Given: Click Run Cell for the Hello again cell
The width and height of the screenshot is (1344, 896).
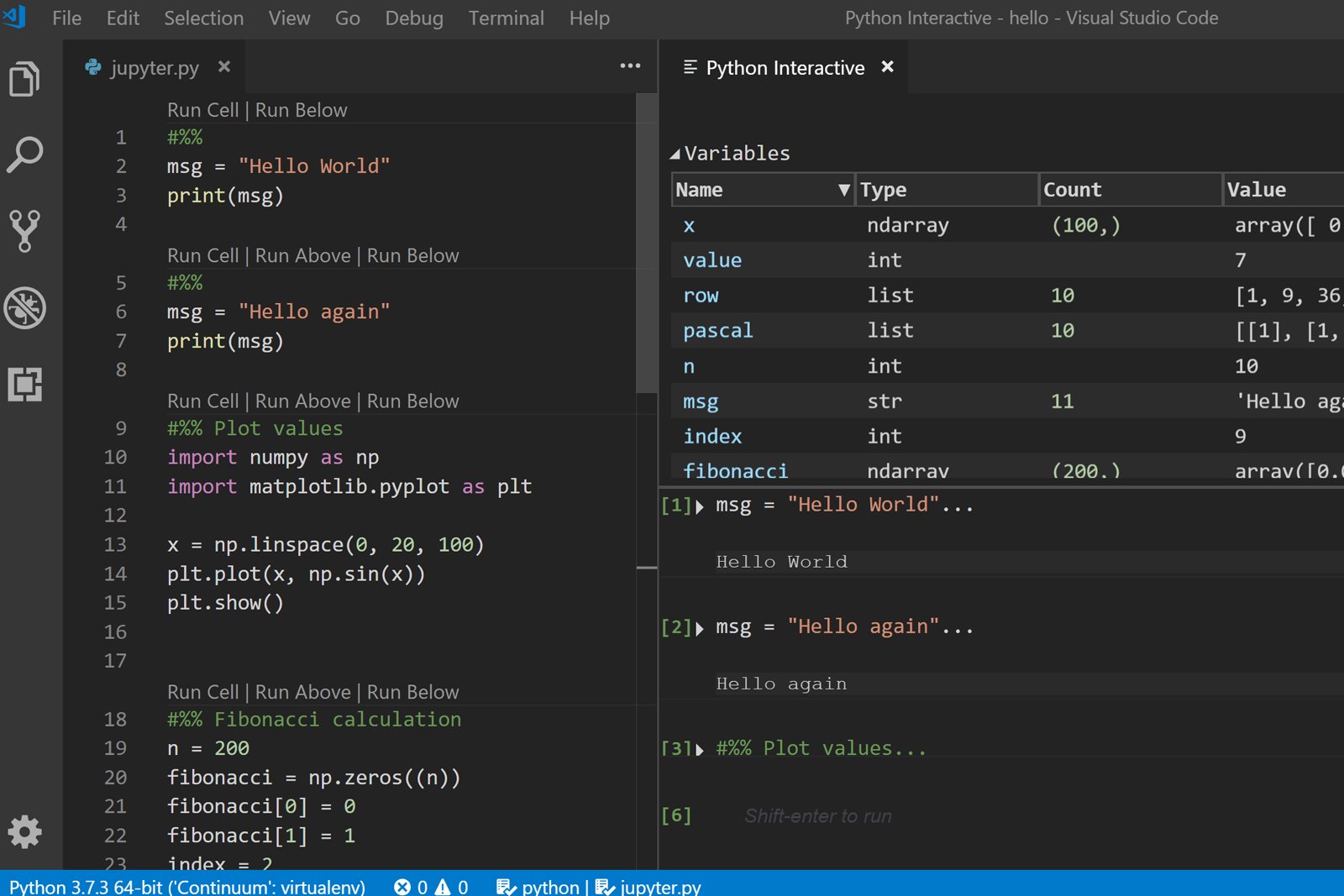Looking at the screenshot, I should click(x=203, y=255).
